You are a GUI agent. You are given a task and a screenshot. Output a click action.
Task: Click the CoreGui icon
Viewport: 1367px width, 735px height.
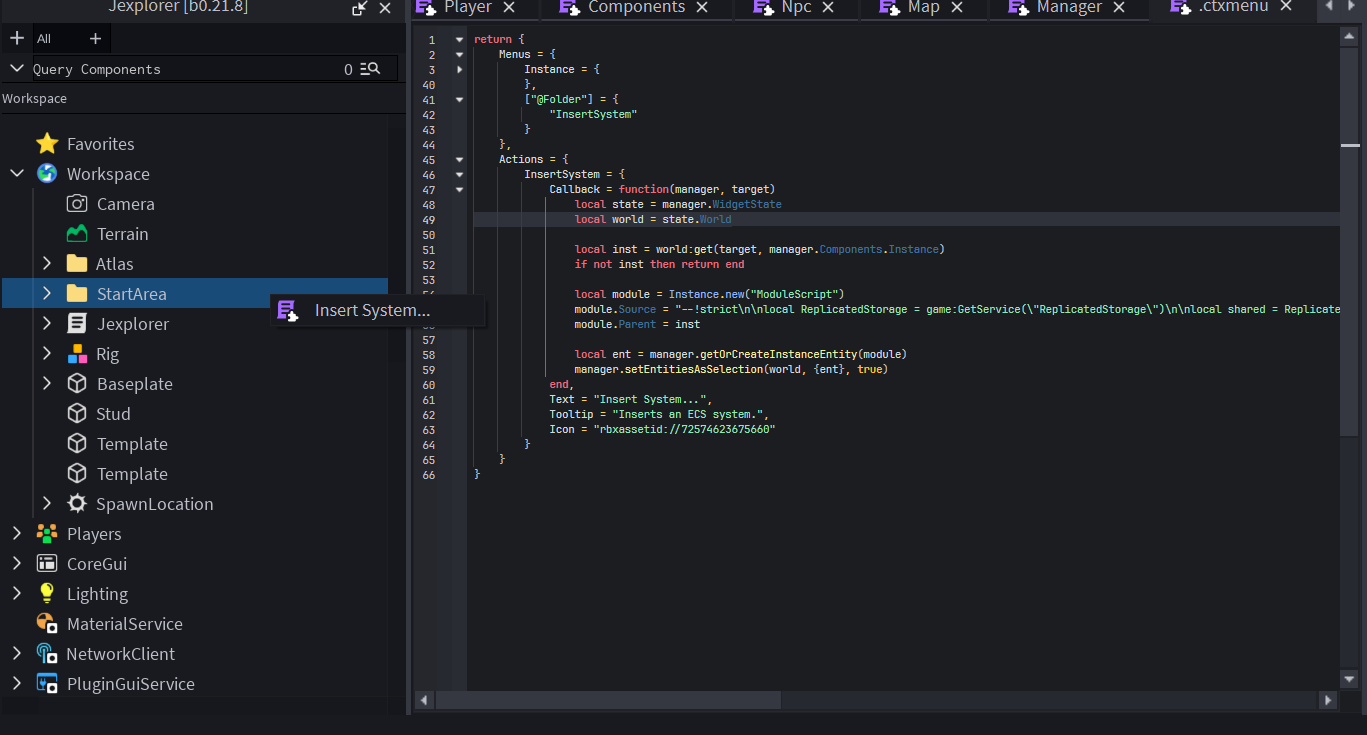click(47, 564)
